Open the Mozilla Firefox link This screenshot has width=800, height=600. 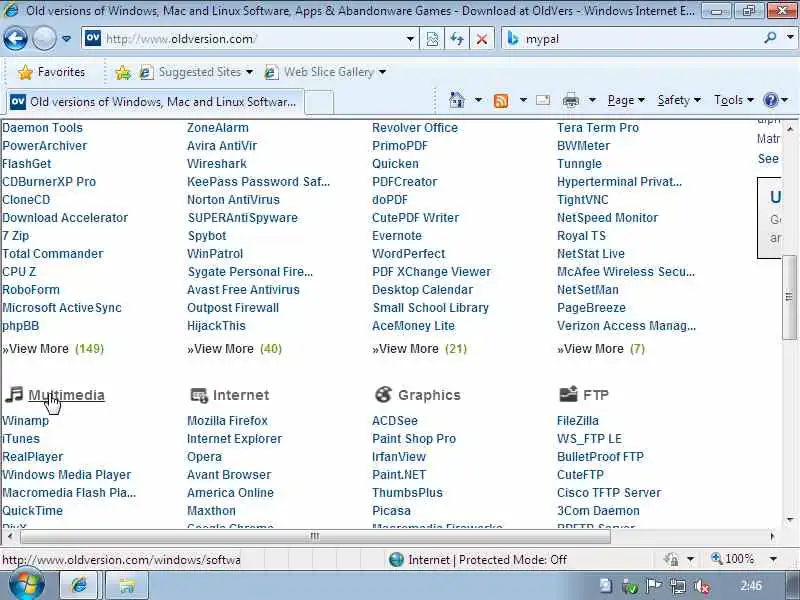[x=228, y=420]
